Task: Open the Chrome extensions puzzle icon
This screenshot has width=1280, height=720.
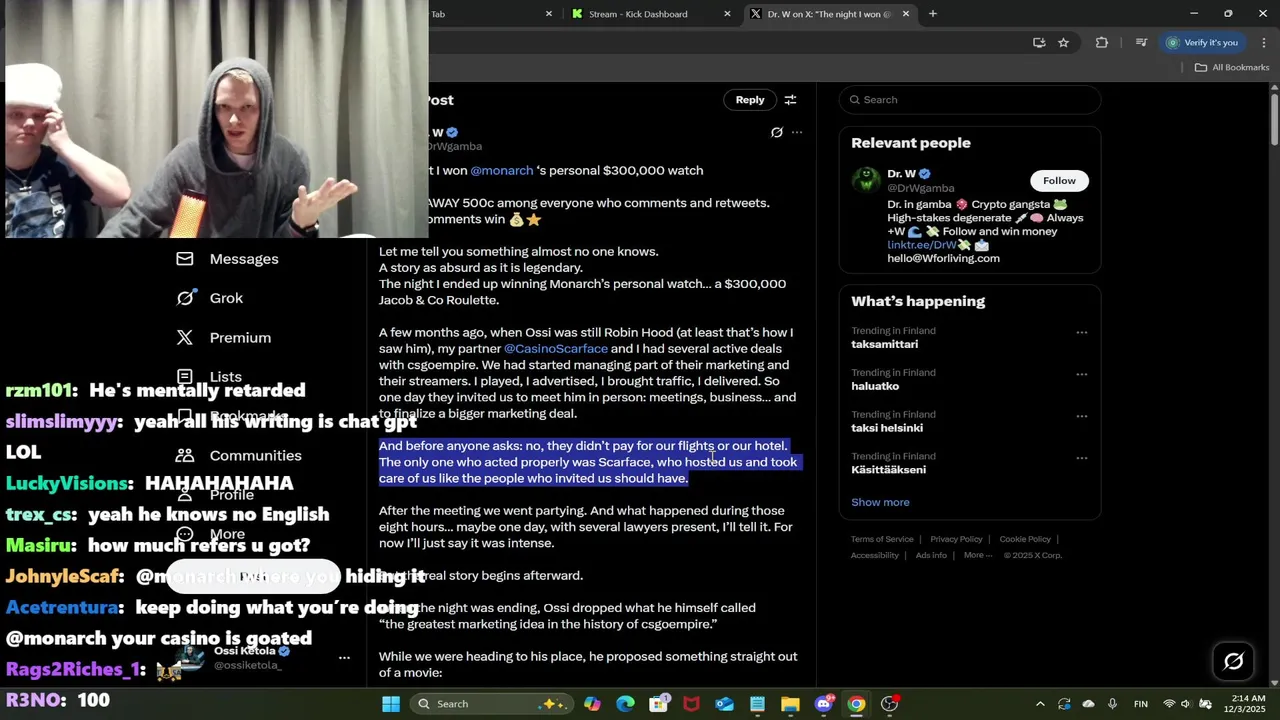Action: point(1102,42)
